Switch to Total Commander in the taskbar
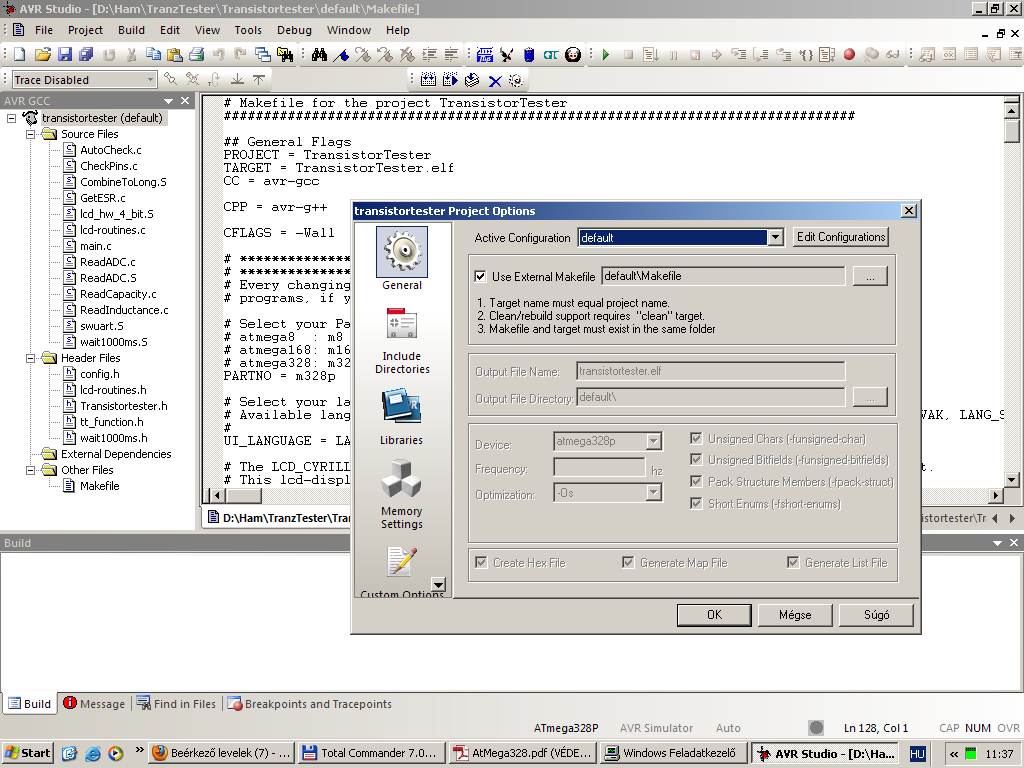 click(x=372, y=753)
